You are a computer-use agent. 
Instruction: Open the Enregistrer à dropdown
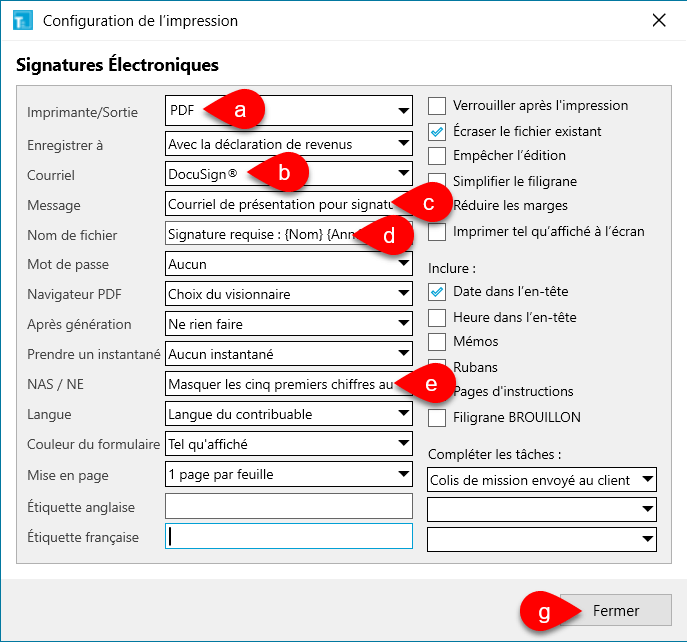click(289, 144)
